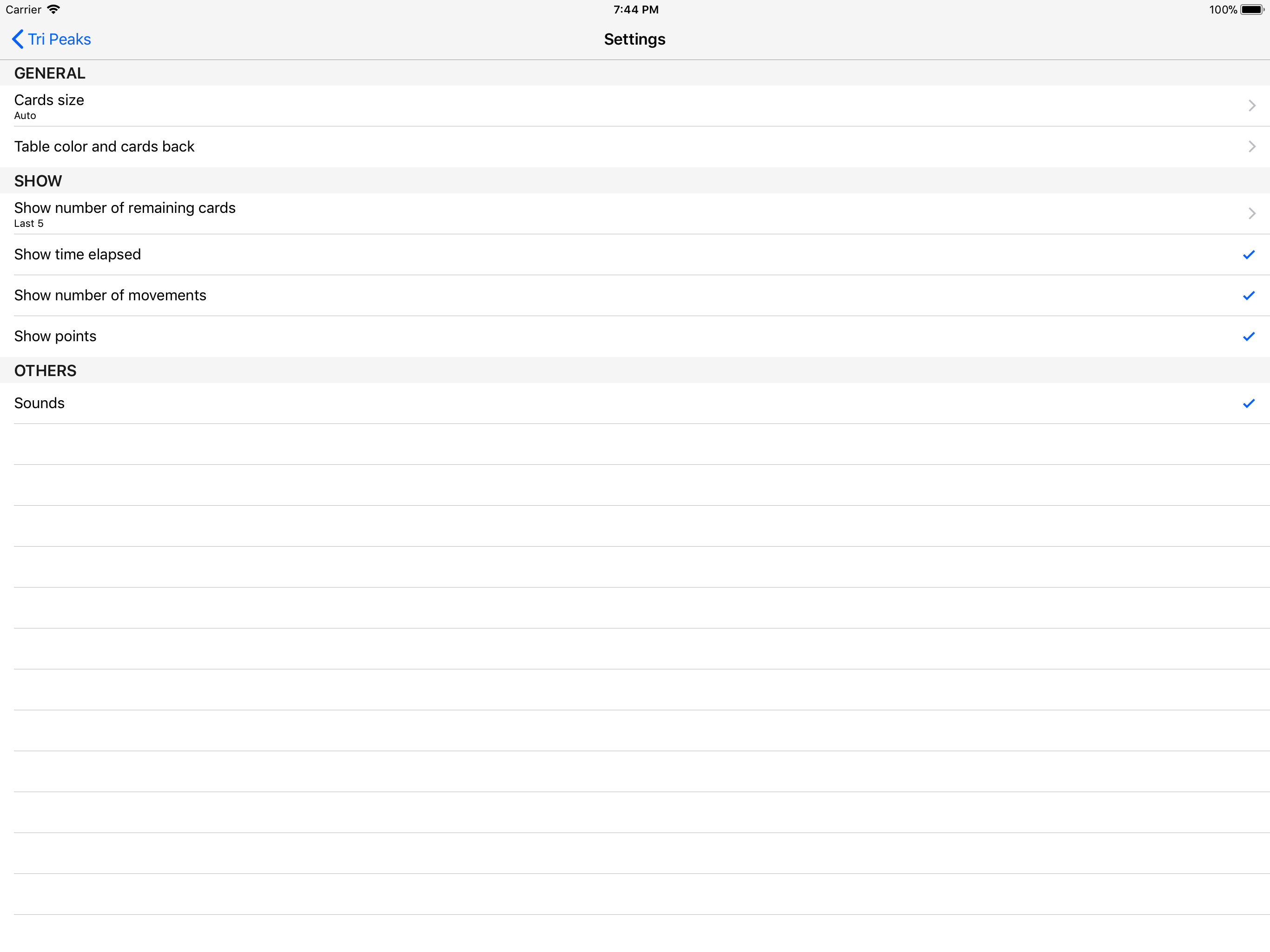Click the Show time elapsed checkmark

point(1248,254)
